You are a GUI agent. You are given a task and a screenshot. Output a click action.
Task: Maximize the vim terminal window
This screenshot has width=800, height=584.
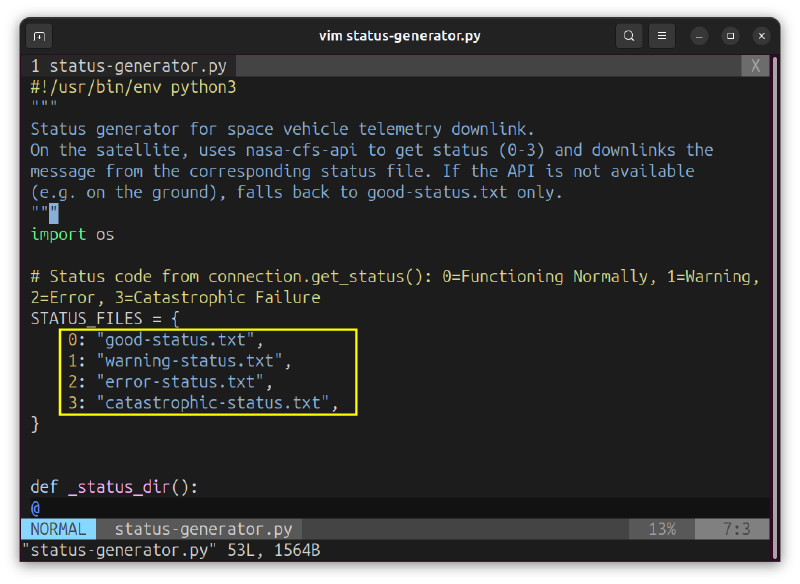tap(730, 36)
